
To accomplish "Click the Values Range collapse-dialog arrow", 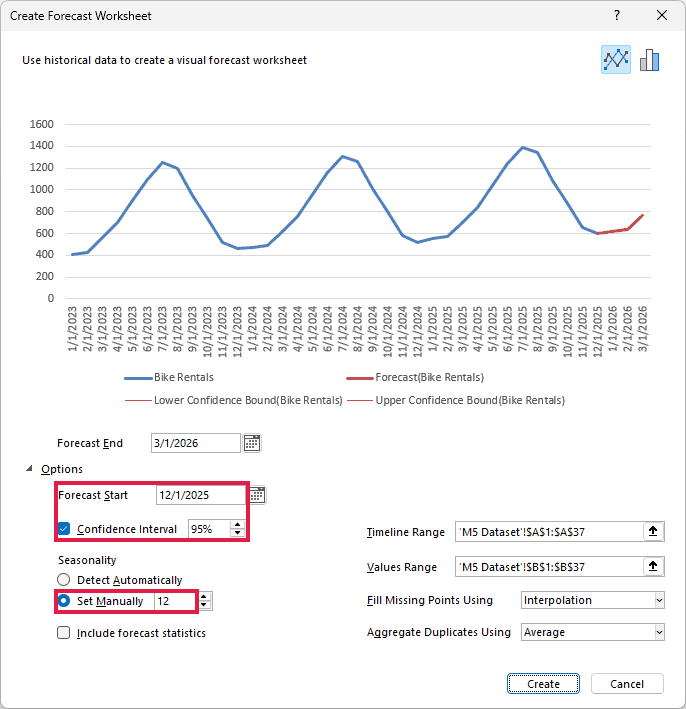I will click(653, 566).
